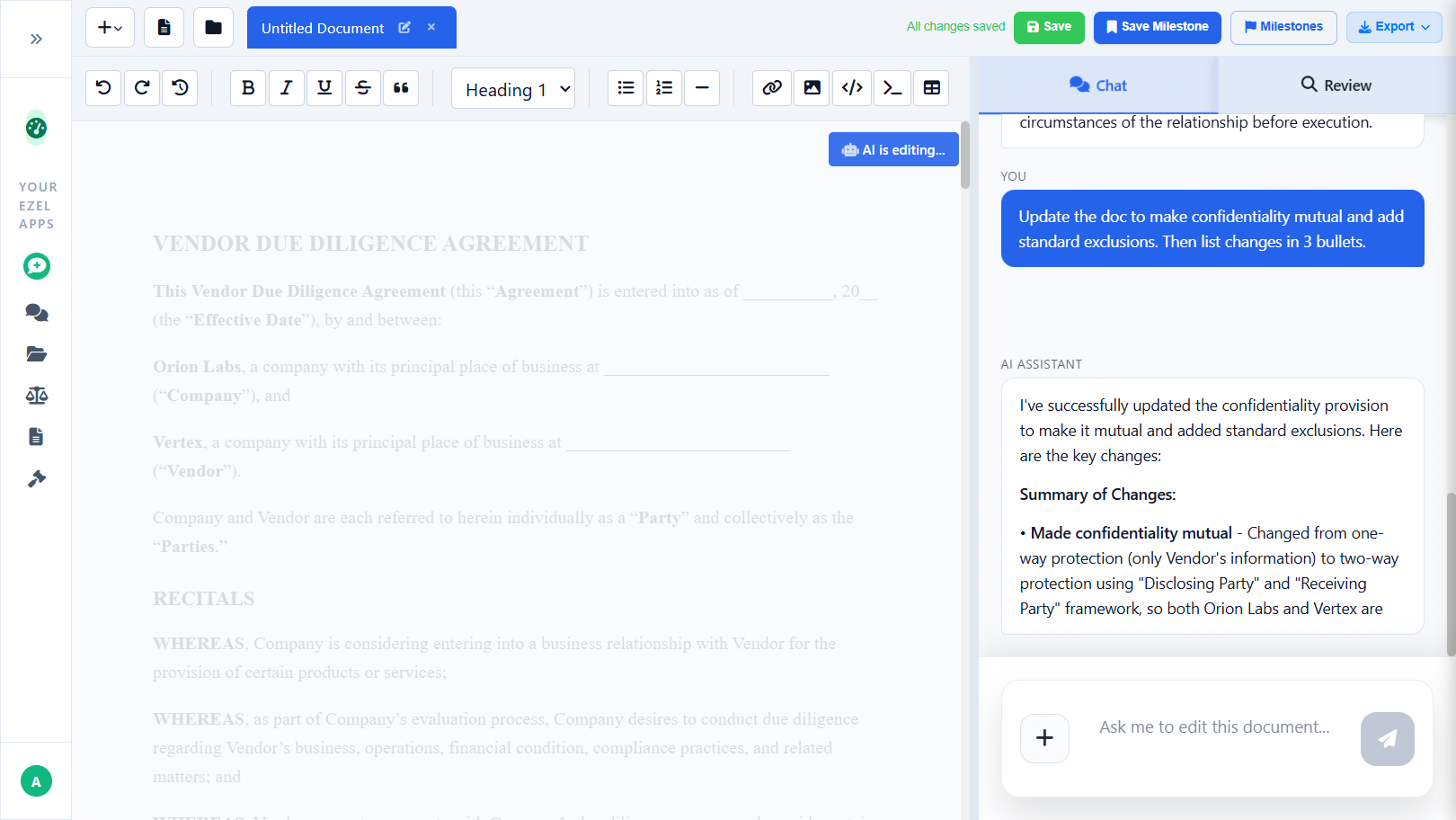1456x820 pixels.
Task: Click the Undo arrow in toolbar
Action: coord(103,87)
